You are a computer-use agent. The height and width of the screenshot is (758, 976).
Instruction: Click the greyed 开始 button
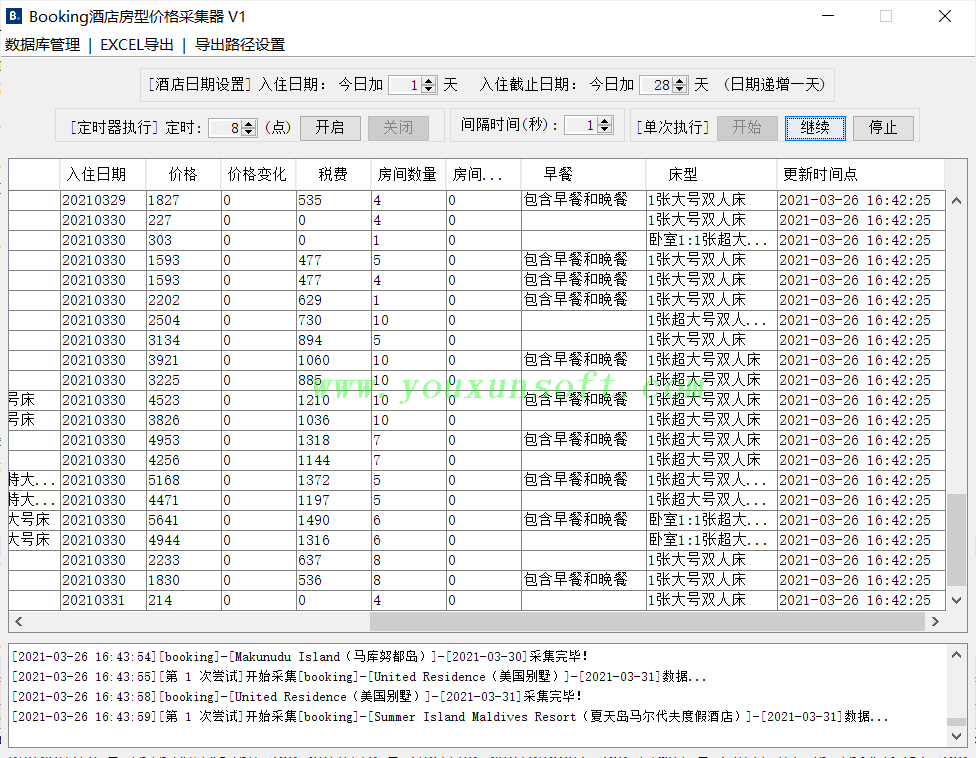click(x=747, y=128)
